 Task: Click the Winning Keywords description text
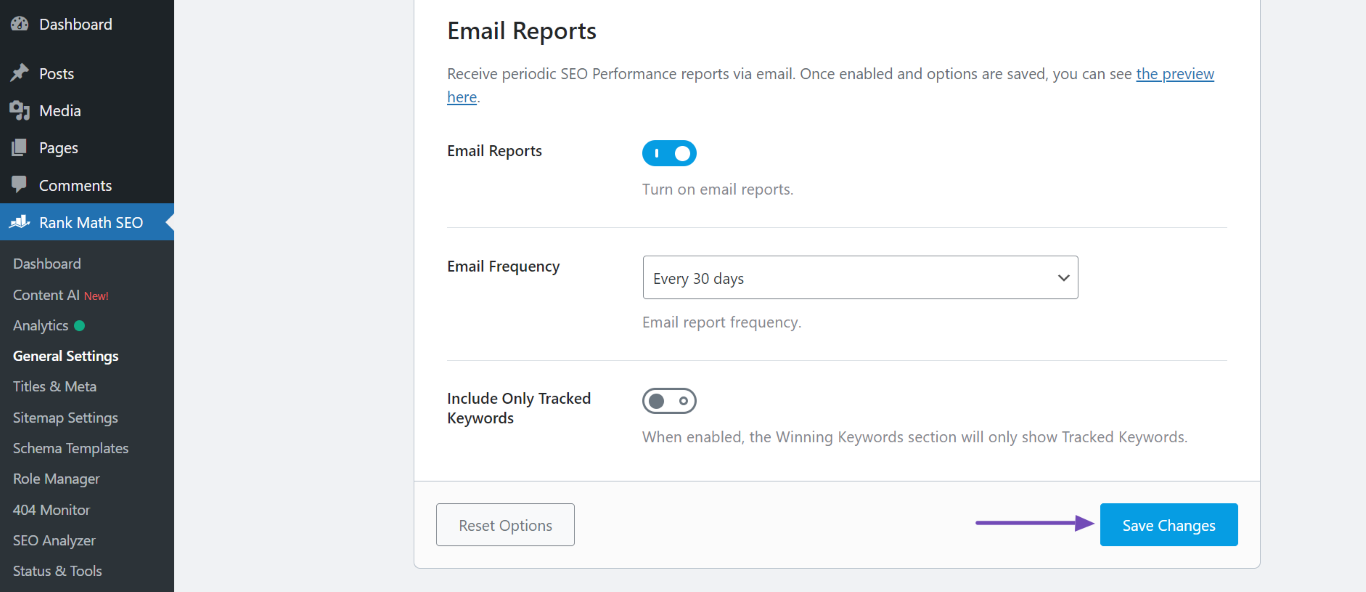[915, 437]
